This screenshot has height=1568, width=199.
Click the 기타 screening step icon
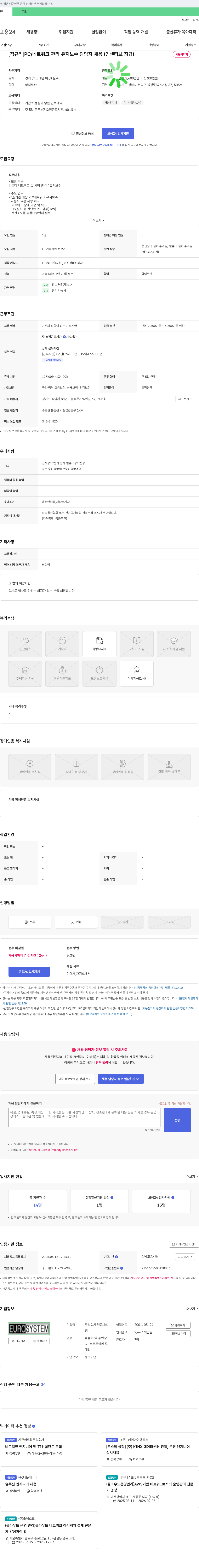point(169,922)
